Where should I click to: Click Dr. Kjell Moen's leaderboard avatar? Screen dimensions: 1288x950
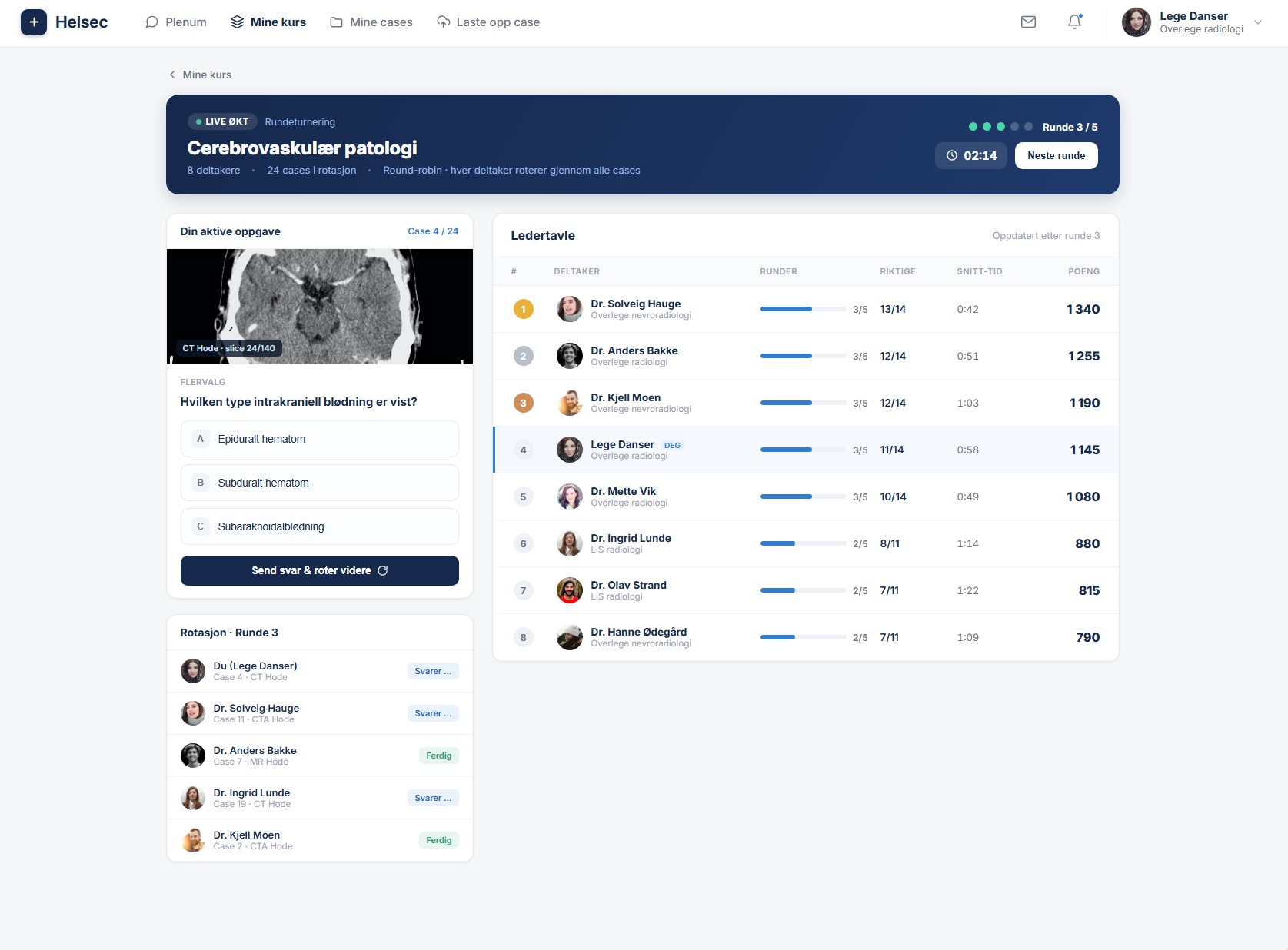570,403
